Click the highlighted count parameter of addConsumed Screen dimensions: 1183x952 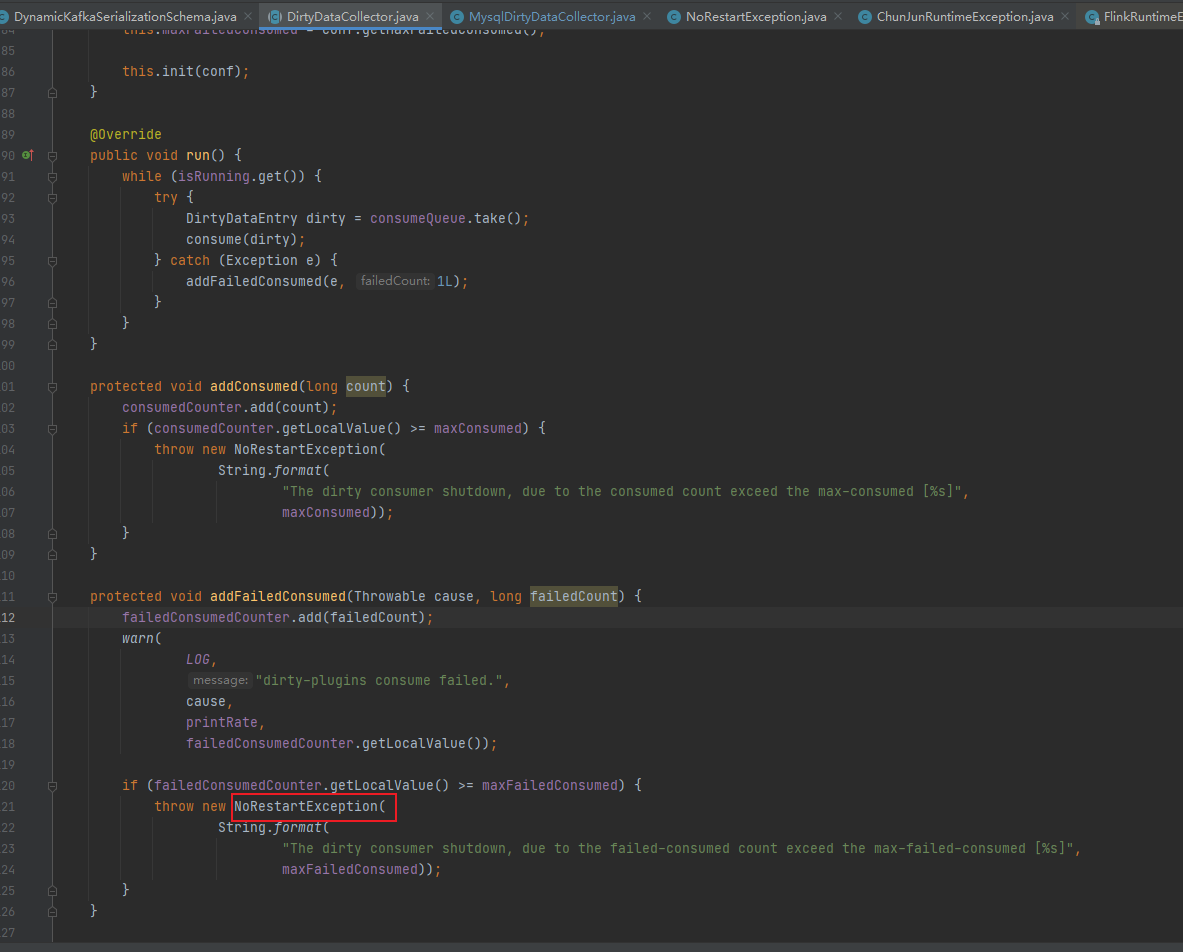pos(366,386)
